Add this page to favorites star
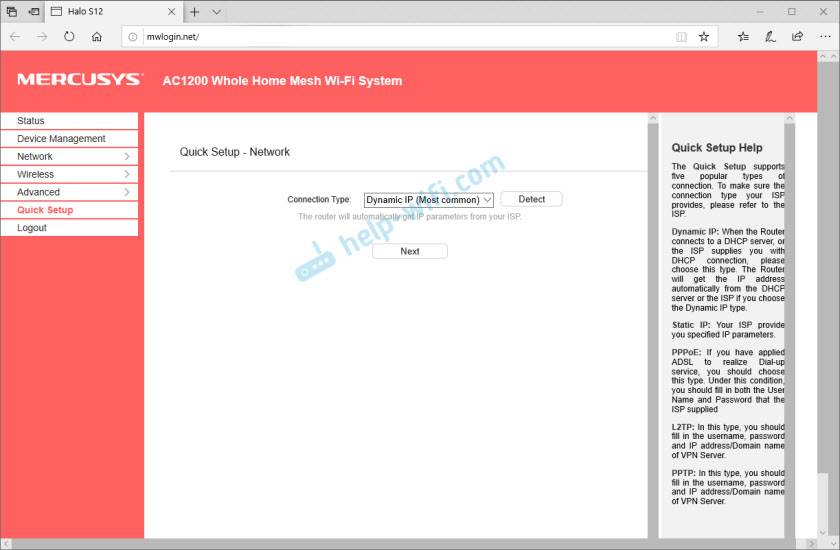 [704, 36]
